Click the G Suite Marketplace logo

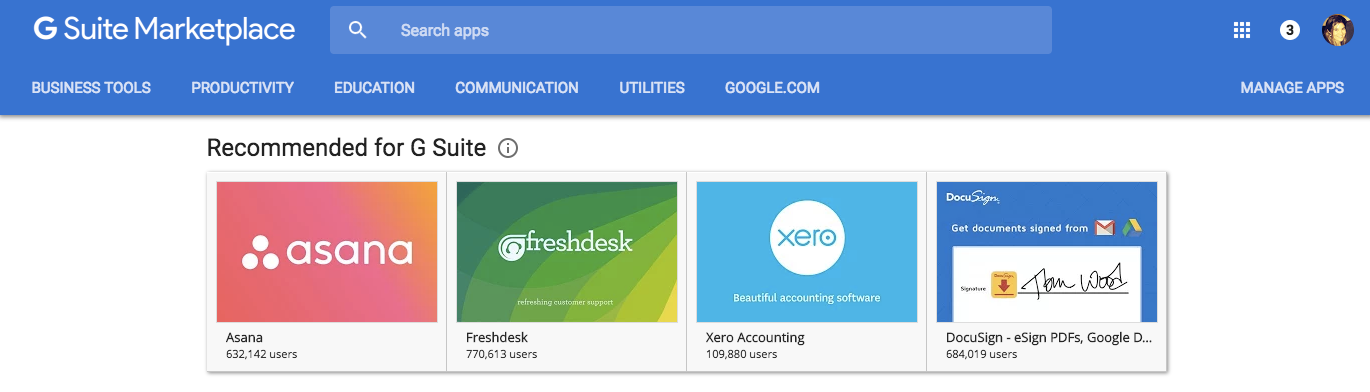[164, 30]
